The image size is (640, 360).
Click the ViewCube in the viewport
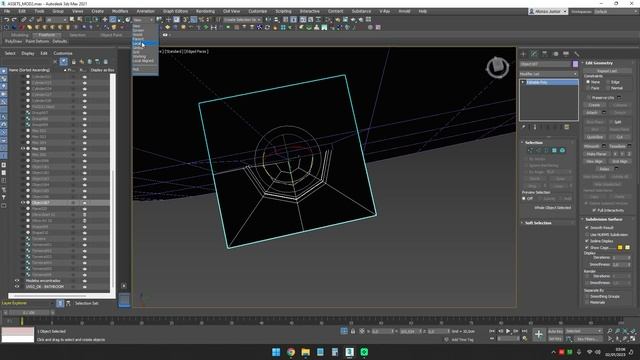coord(497,67)
